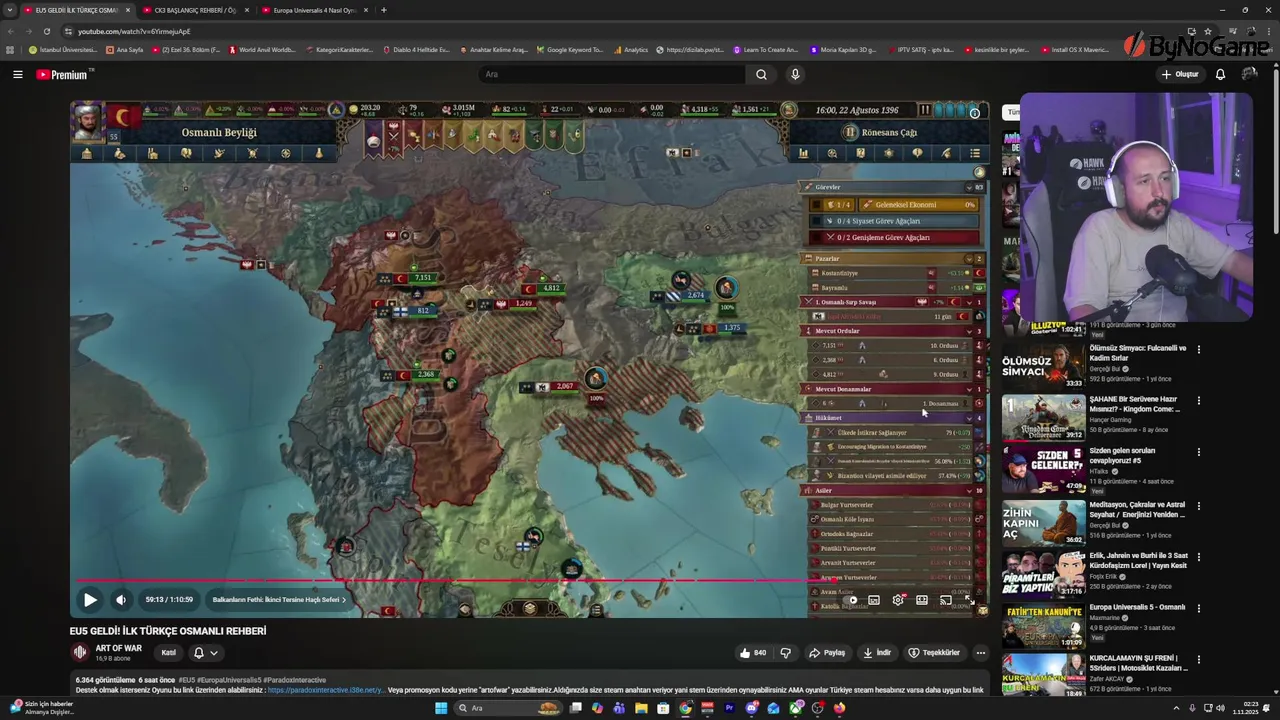The image size is (1280, 720).
Task: Click the browser address bar URL
Action: [133, 31]
